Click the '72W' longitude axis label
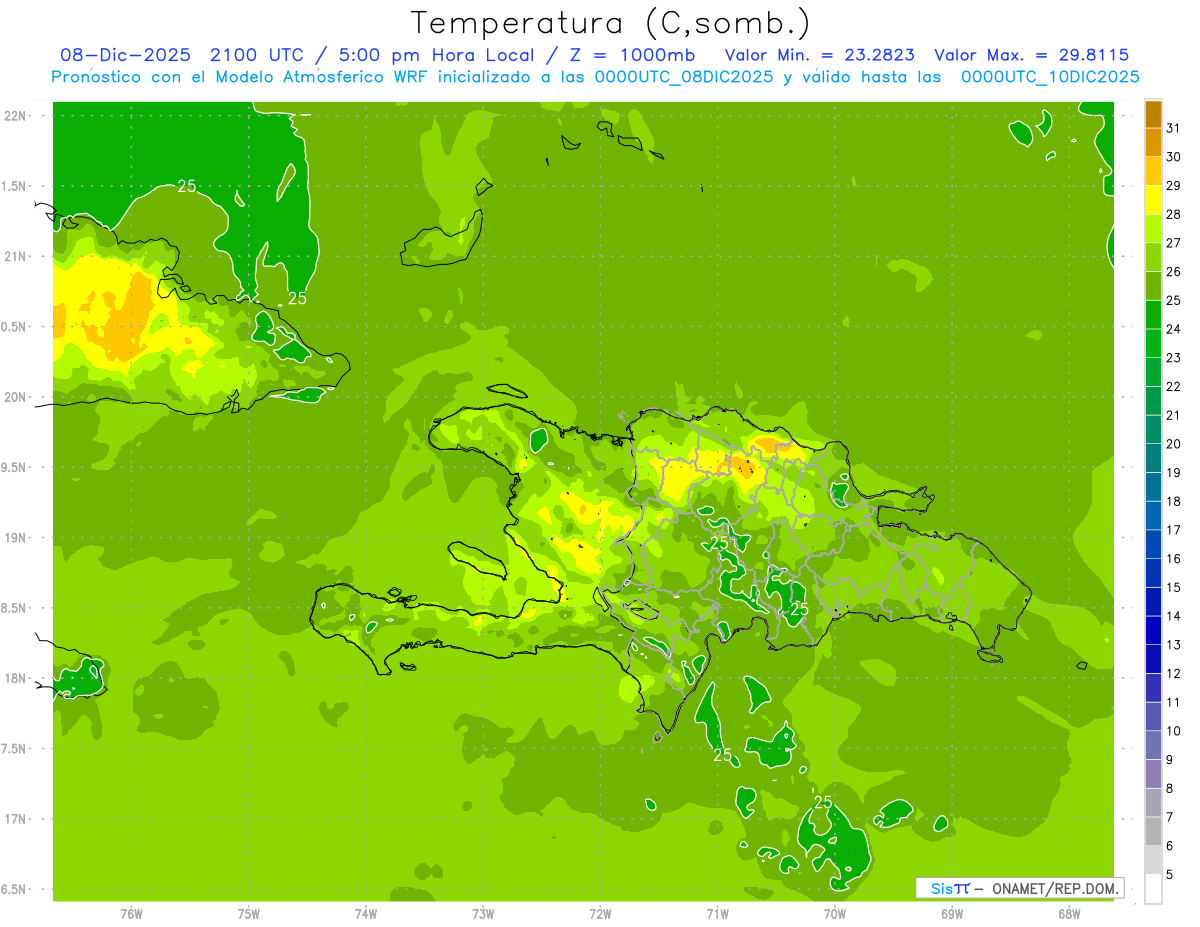1200x927 pixels. pyautogui.click(x=600, y=913)
